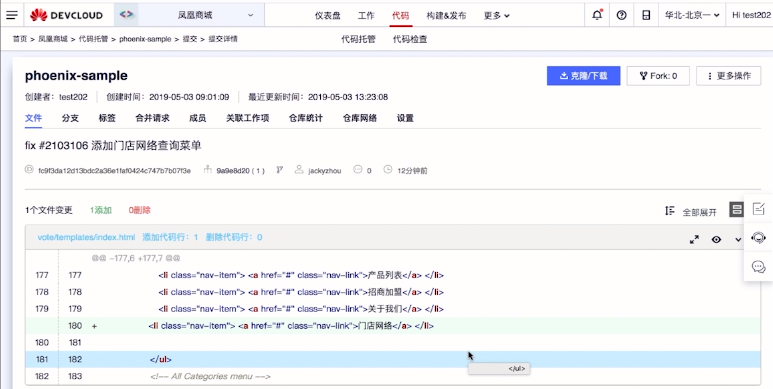Open 凤凰商城 breadcrumb link
The image size is (773, 389).
[53, 39]
